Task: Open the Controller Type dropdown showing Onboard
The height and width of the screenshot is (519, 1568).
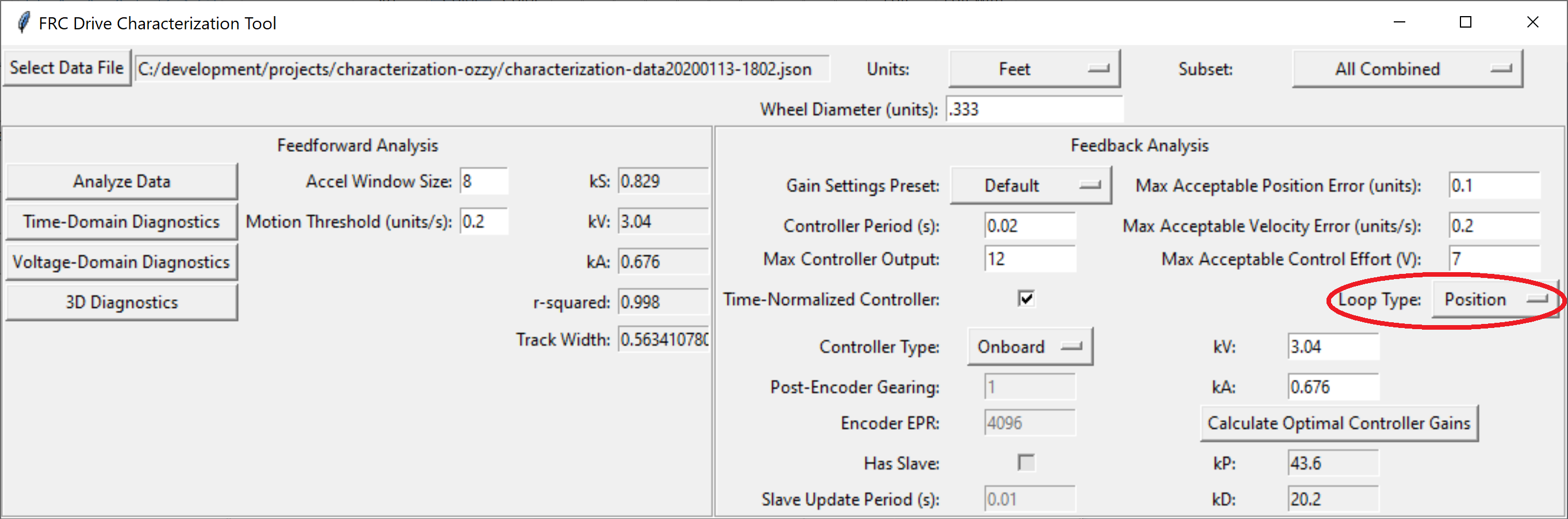Action: [1030, 346]
